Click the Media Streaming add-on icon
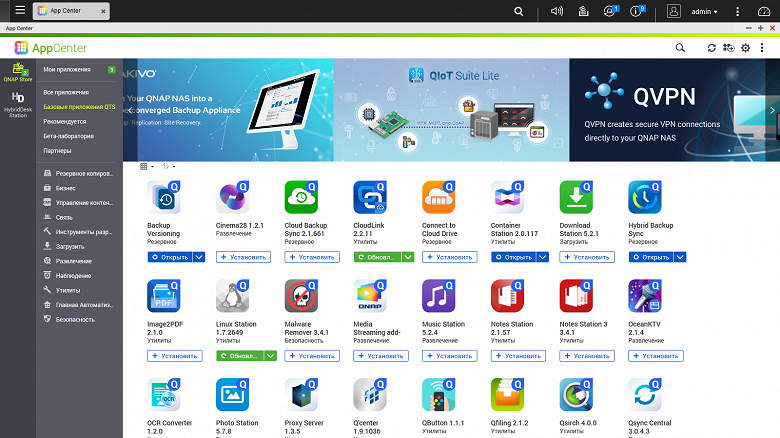780x438 pixels. coord(370,296)
